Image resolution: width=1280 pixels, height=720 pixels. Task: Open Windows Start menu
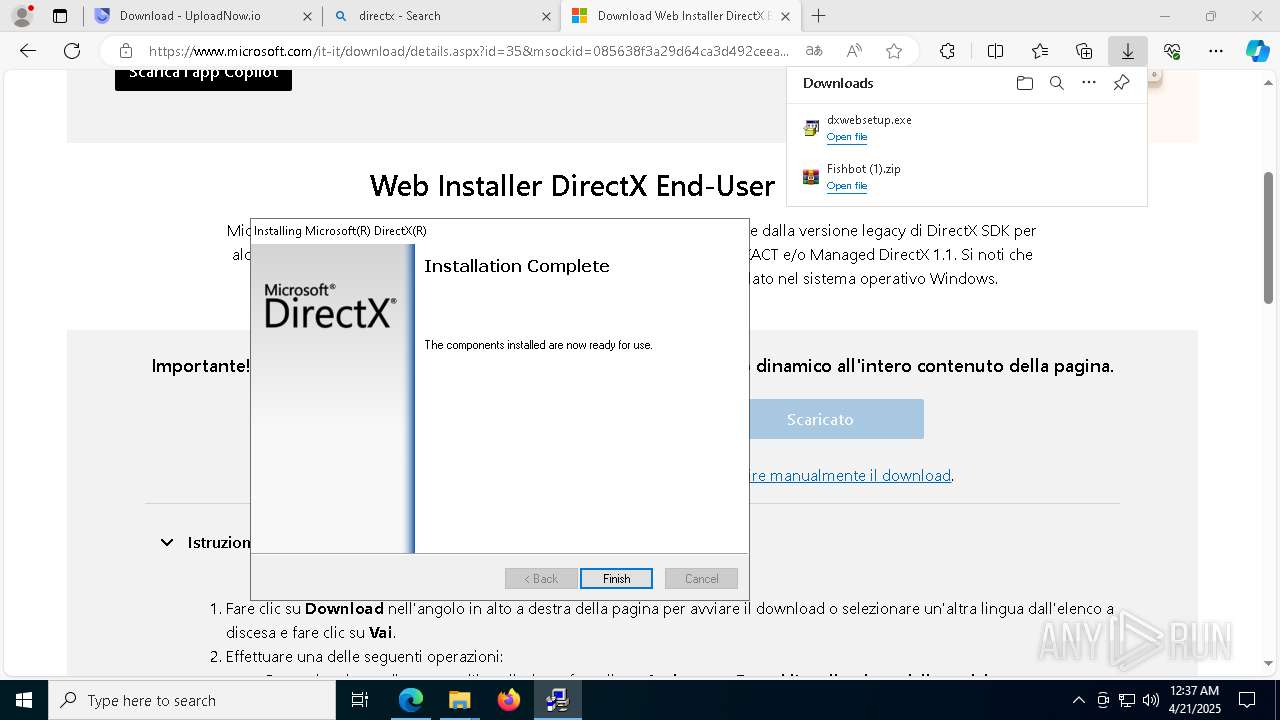tap(24, 700)
